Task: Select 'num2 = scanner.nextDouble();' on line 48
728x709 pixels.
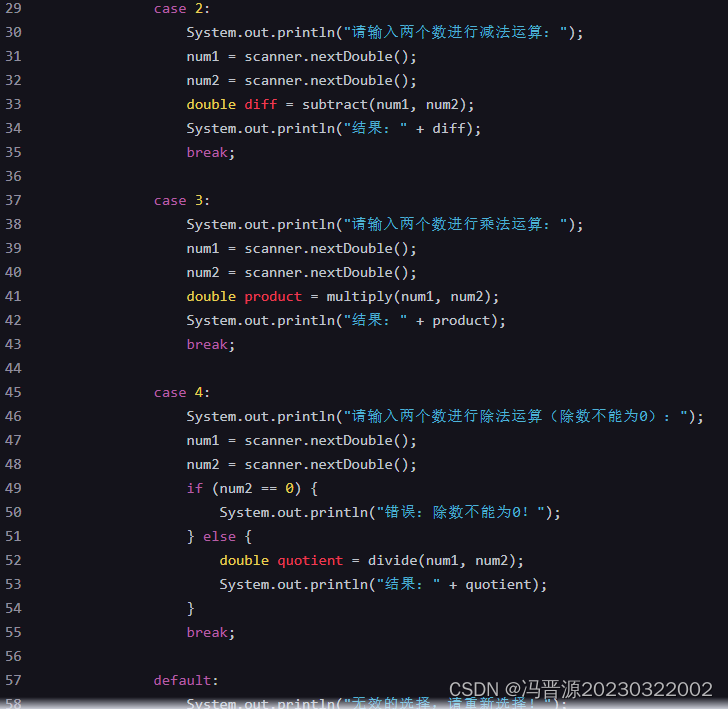Action: [x=301, y=465]
